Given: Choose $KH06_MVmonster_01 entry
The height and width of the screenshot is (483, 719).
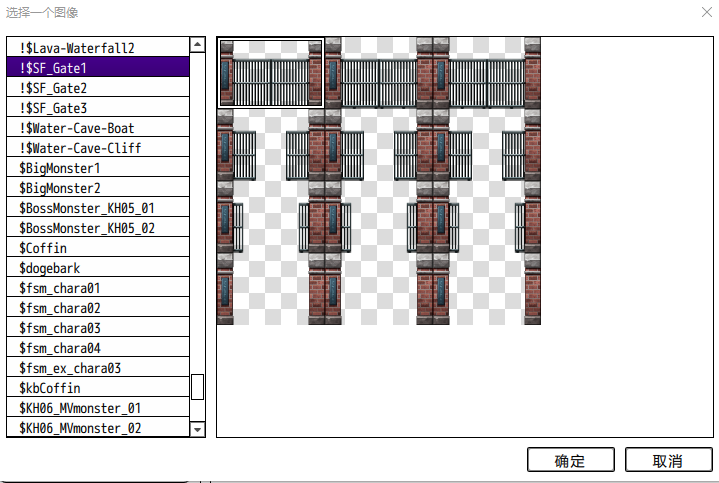Looking at the screenshot, I should click(98, 408).
